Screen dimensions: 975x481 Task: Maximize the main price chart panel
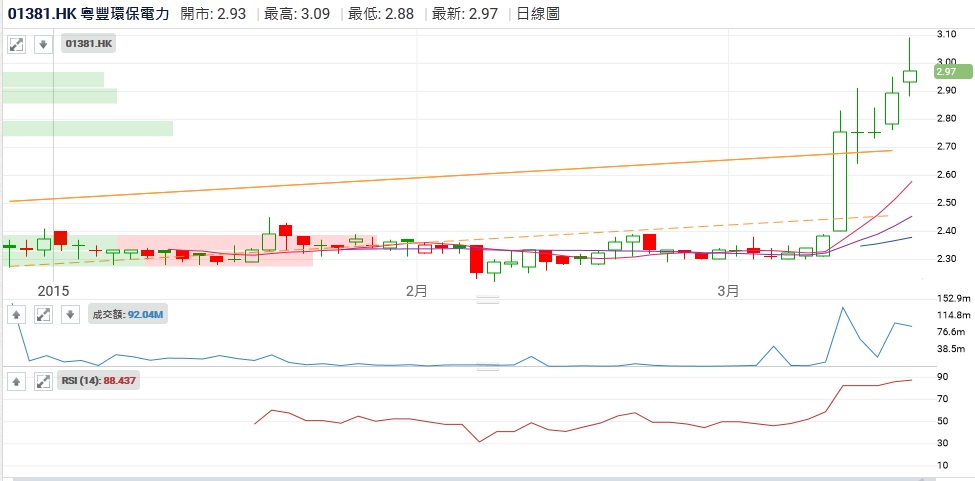pyautogui.click(x=17, y=44)
